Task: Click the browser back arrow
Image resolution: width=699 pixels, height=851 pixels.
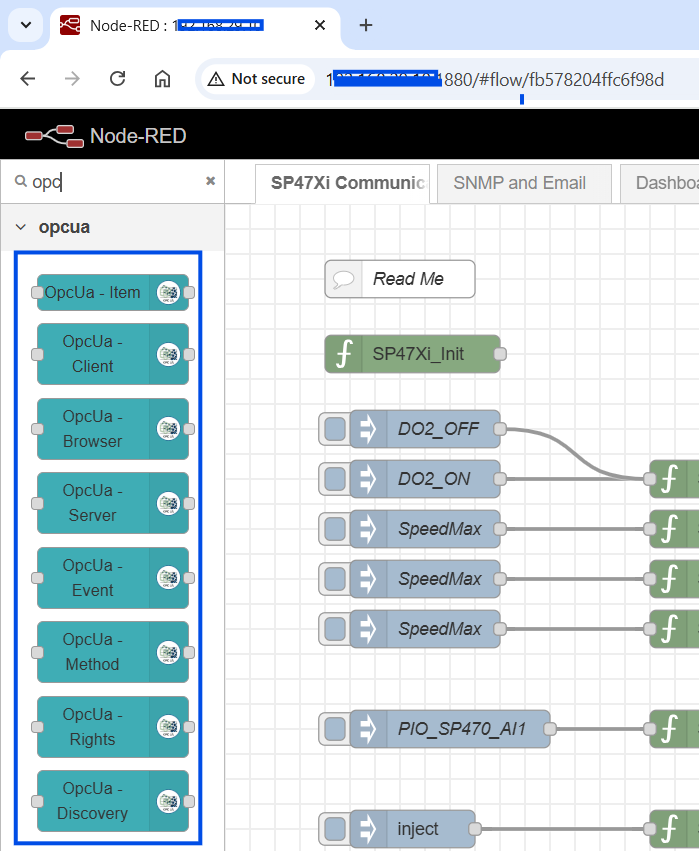Action: 28,79
